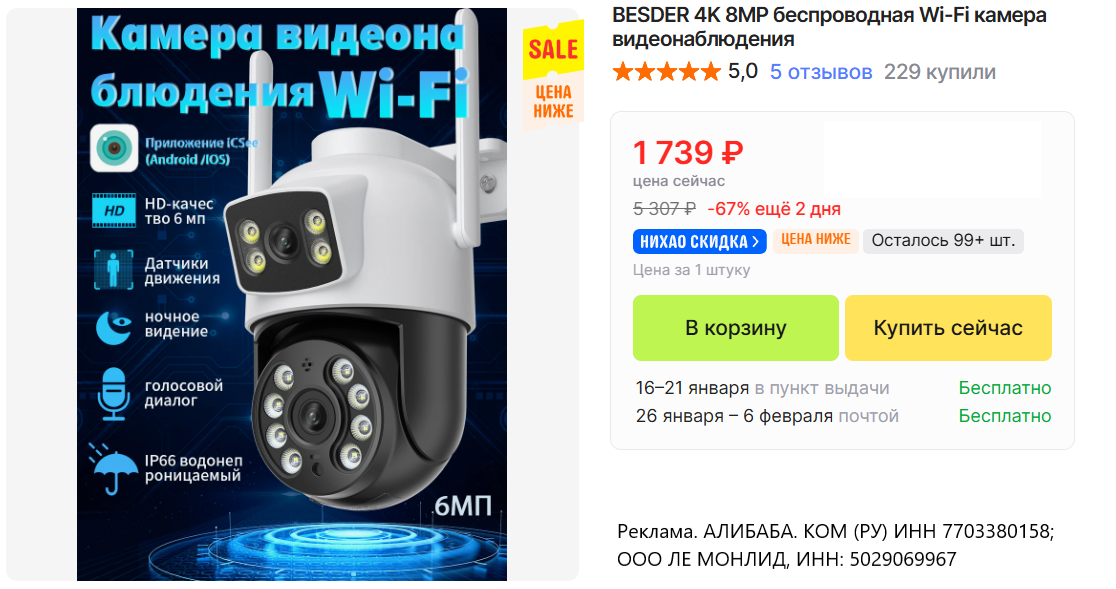
Task: Buy the camera with Купить сейчас
Action: tap(948, 328)
